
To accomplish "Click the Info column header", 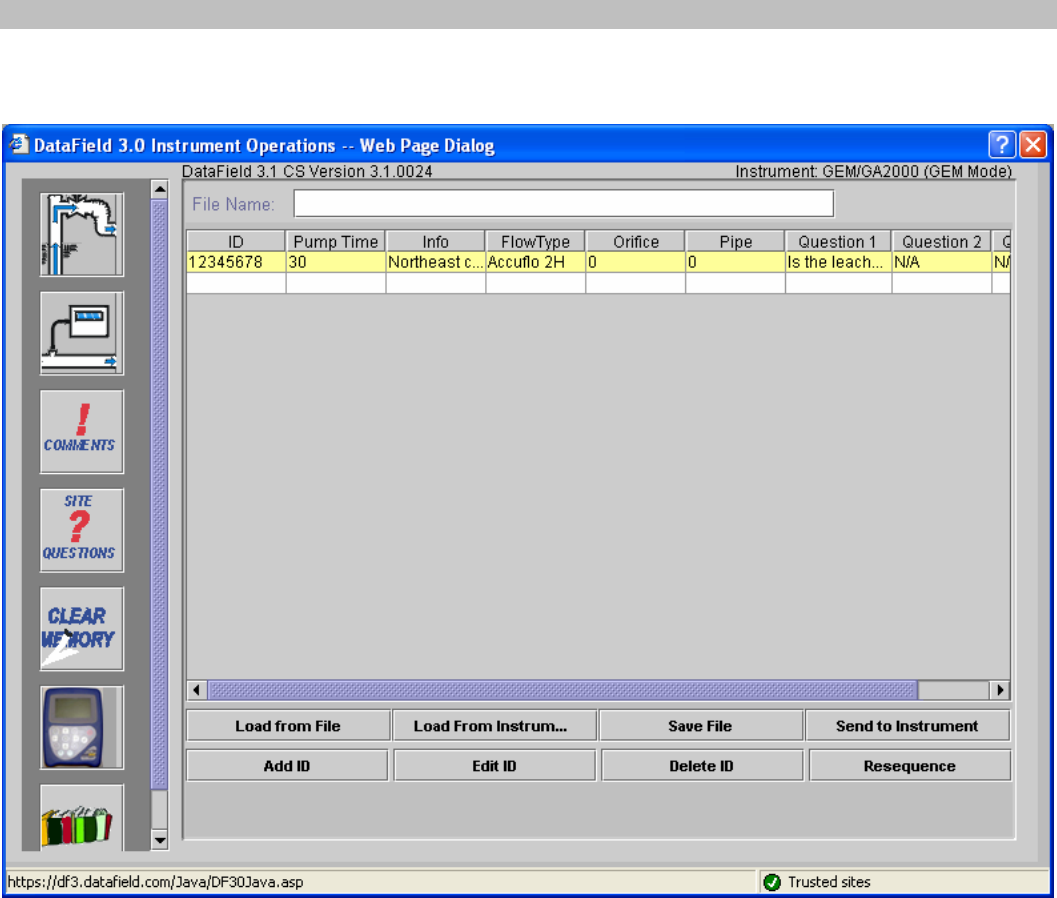I will (x=435, y=241).
